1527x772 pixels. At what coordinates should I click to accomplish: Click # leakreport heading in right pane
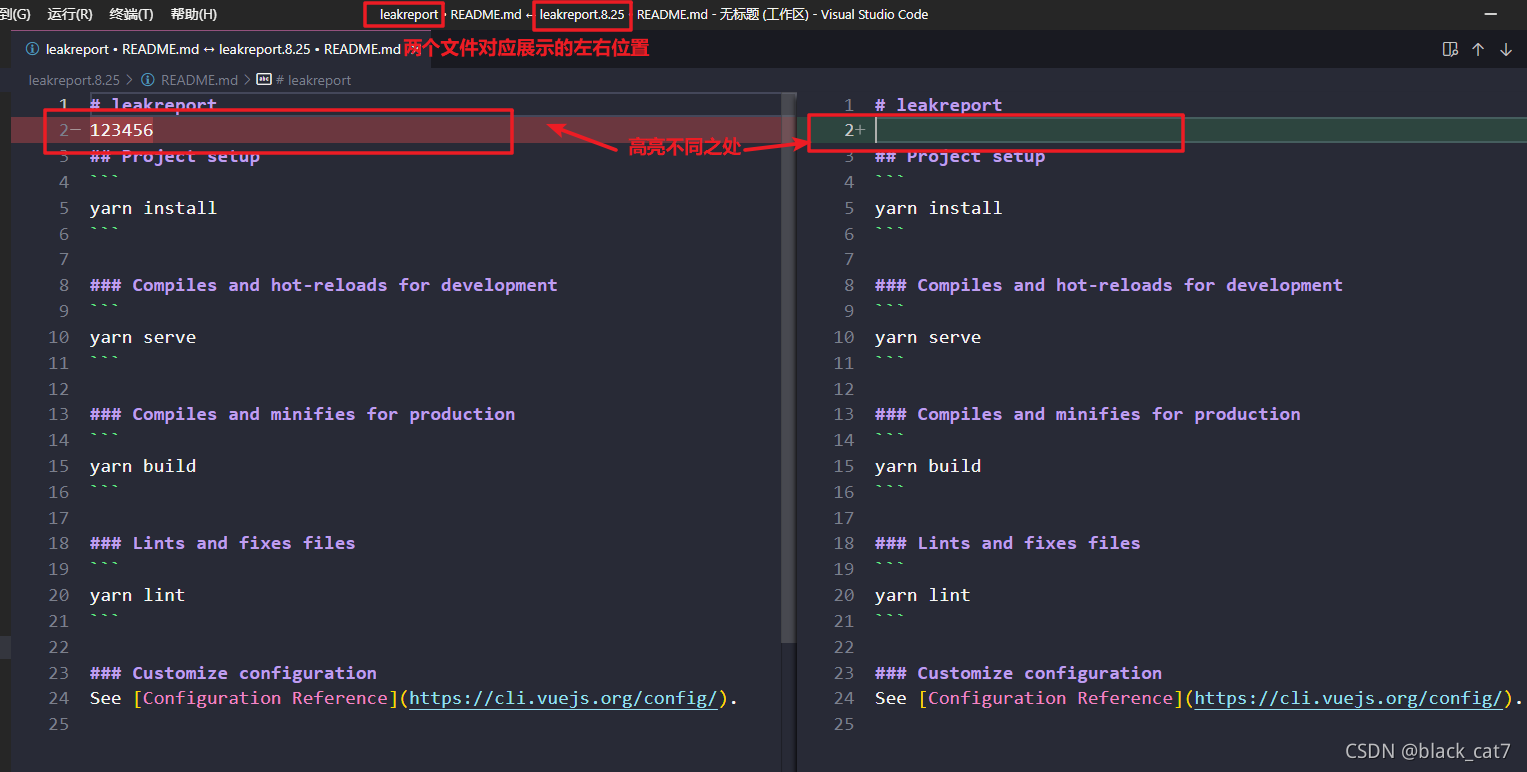pos(938,105)
